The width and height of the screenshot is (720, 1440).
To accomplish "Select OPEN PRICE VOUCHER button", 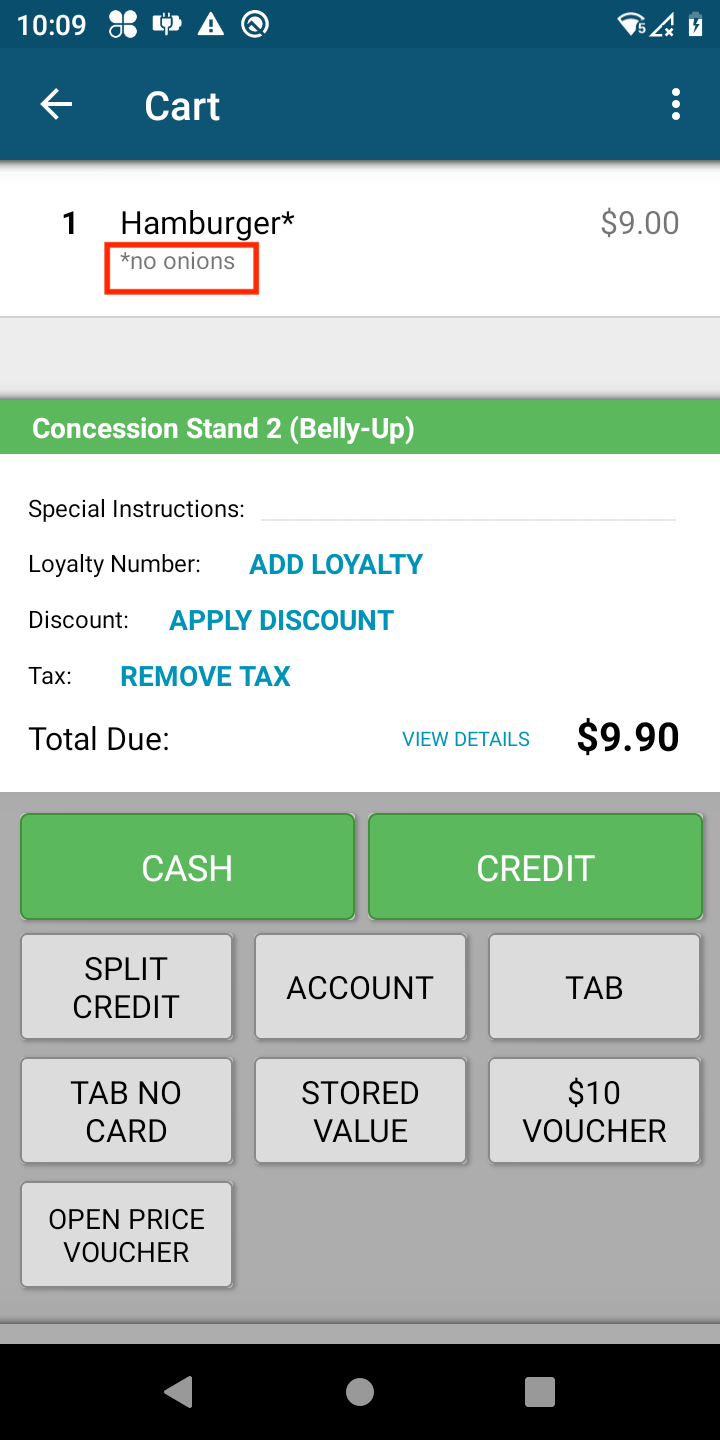I will click(126, 1235).
